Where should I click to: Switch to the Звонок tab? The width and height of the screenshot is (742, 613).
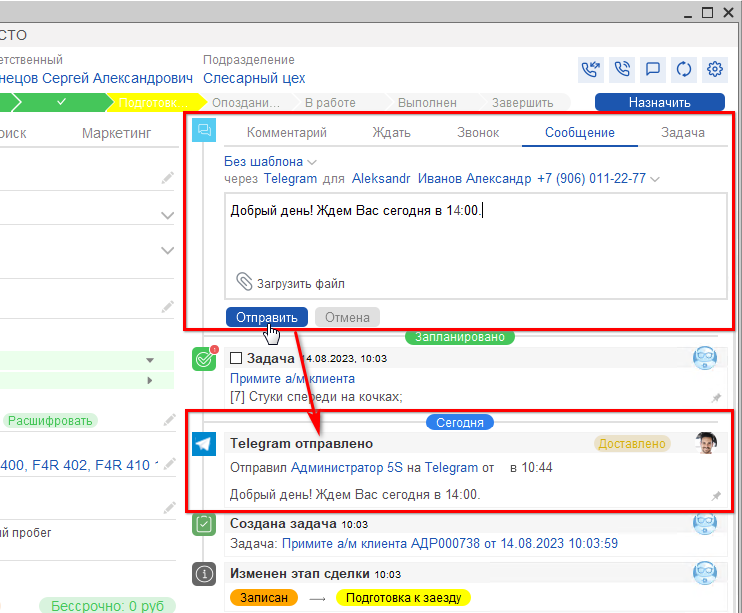point(477,132)
